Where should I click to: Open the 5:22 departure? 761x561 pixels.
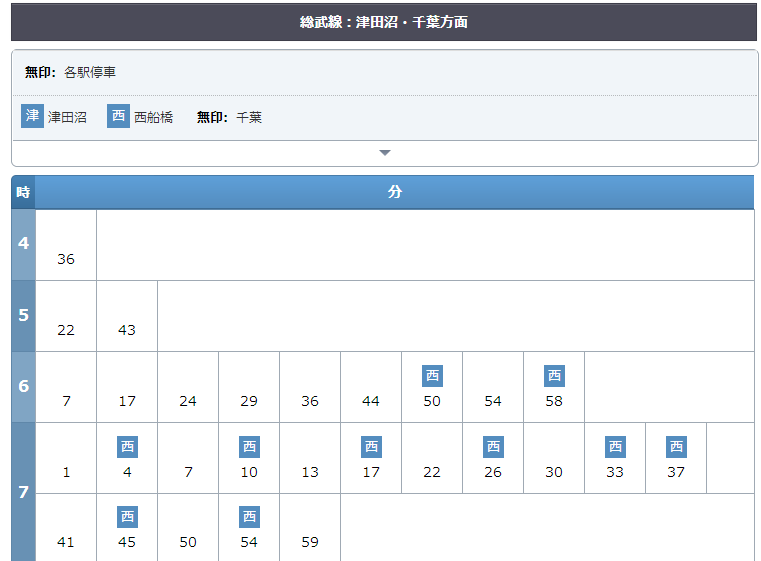coord(66,330)
